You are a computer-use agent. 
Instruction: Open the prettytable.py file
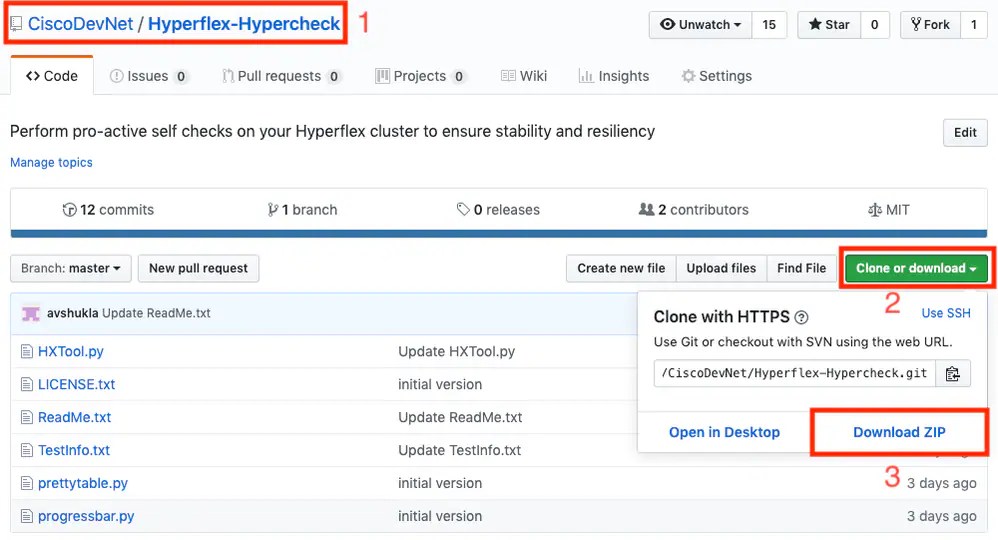click(83, 483)
